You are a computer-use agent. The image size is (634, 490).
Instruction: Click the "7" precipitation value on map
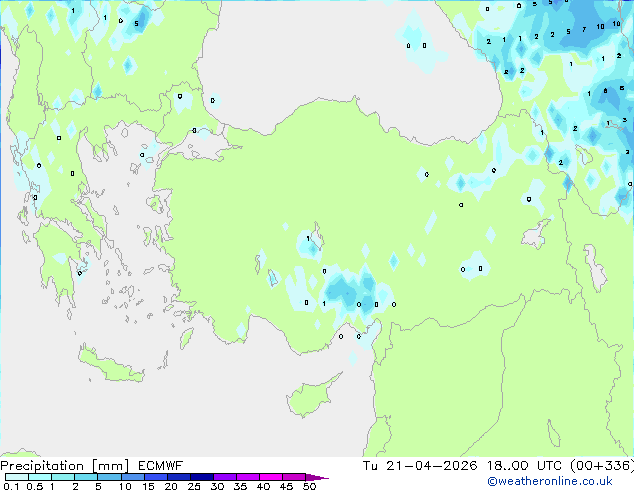tap(584, 29)
